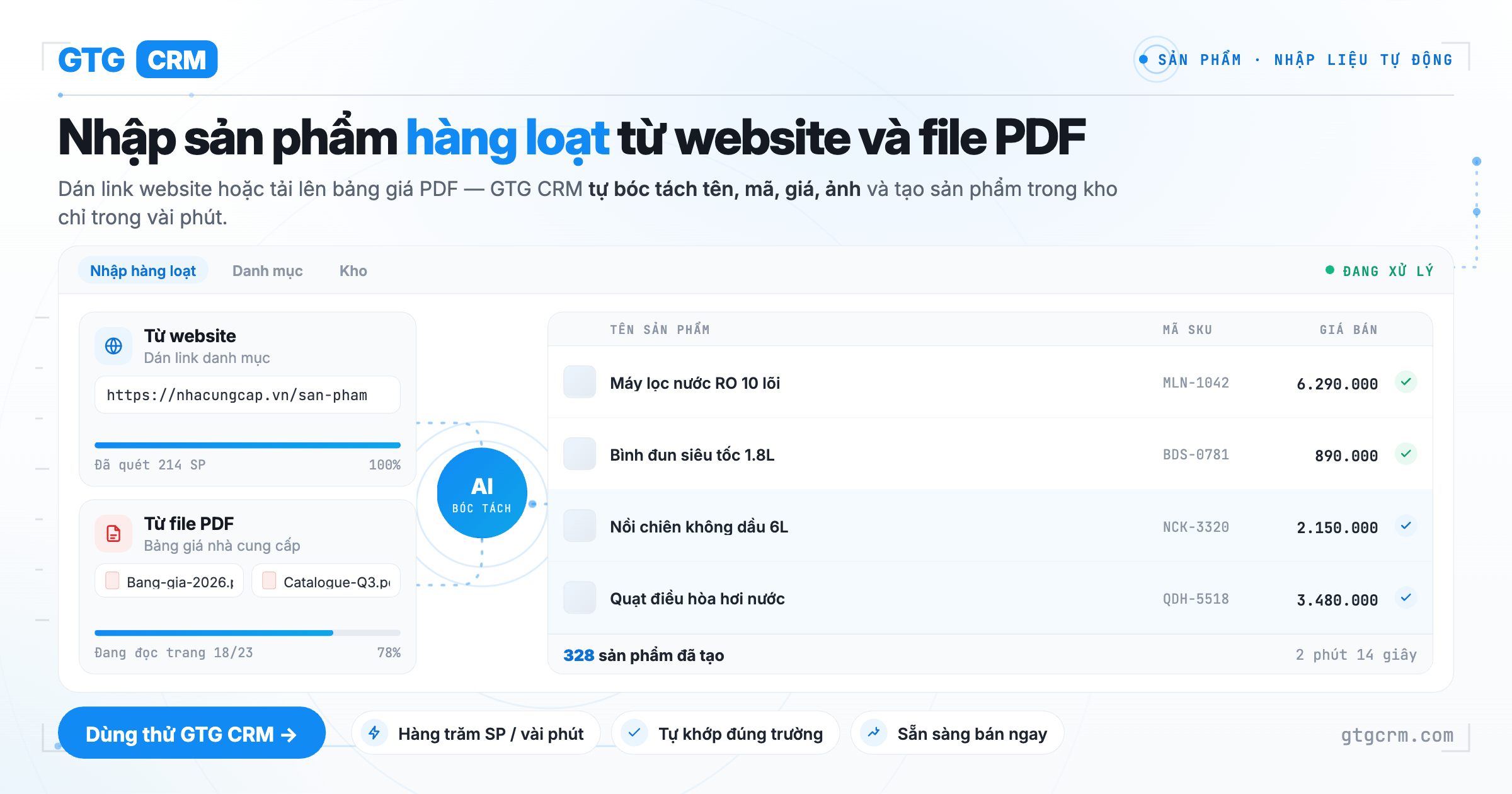Click the red PDF file icon
The height and width of the screenshot is (794, 1512).
click(x=113, y=534)
